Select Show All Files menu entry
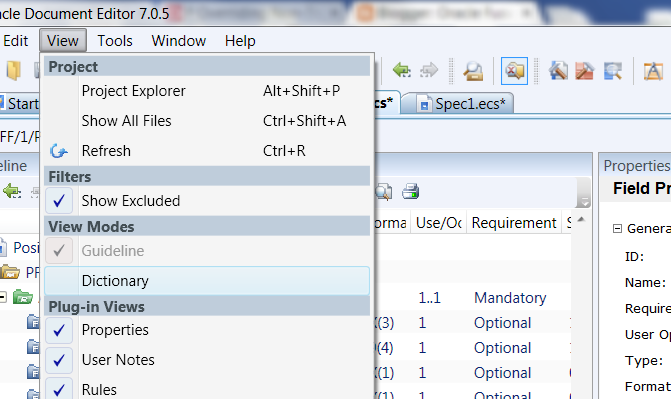Viewport: 671px width, 399px height. pos(207,121)
